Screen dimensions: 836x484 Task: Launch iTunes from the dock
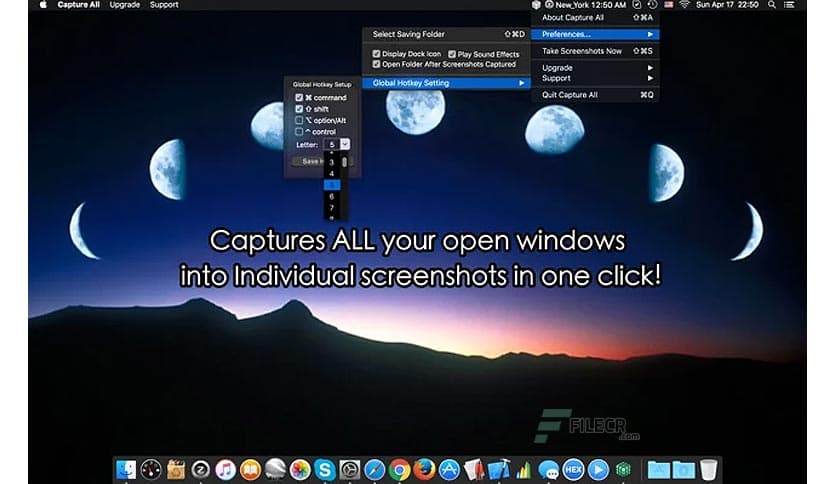[x=226, y=469]
